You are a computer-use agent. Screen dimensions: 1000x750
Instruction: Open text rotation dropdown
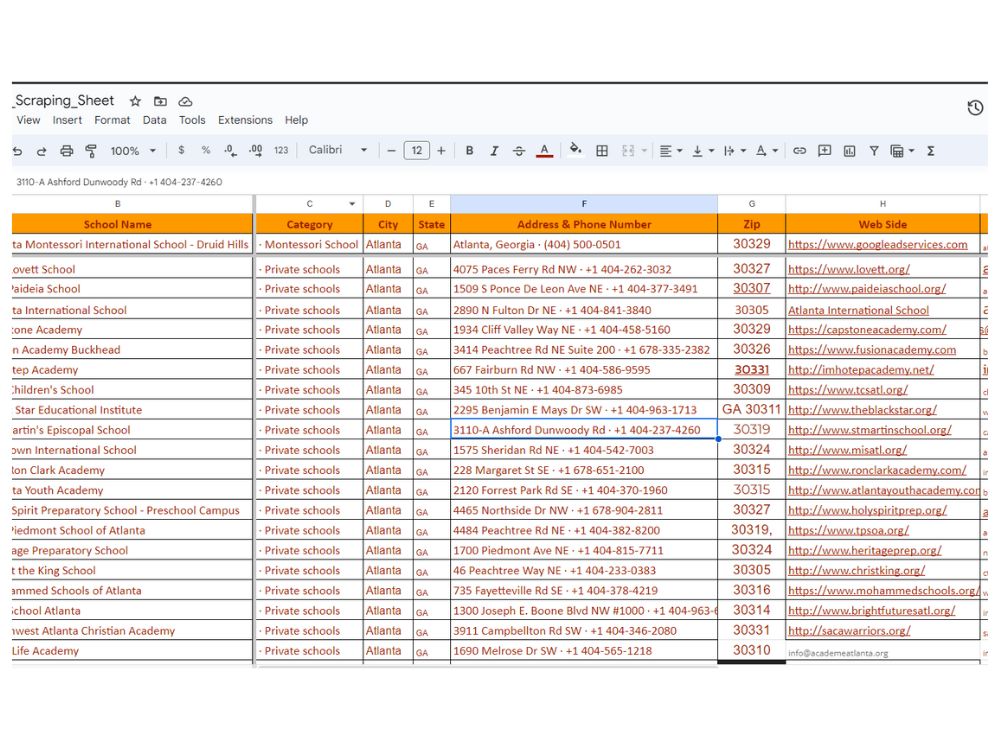click(767, 151)
